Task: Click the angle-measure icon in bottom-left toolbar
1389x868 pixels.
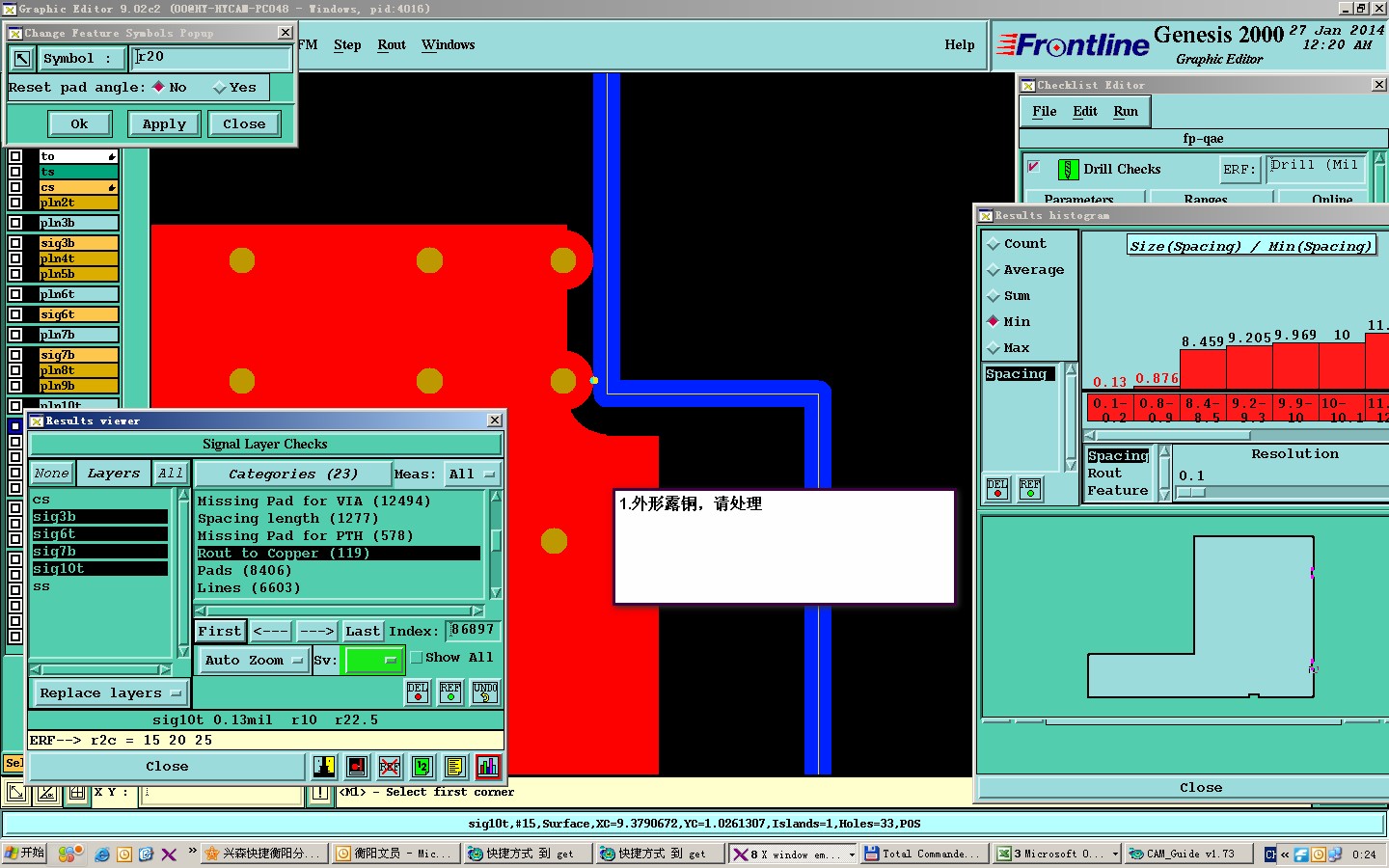Action: pos(47,794)
